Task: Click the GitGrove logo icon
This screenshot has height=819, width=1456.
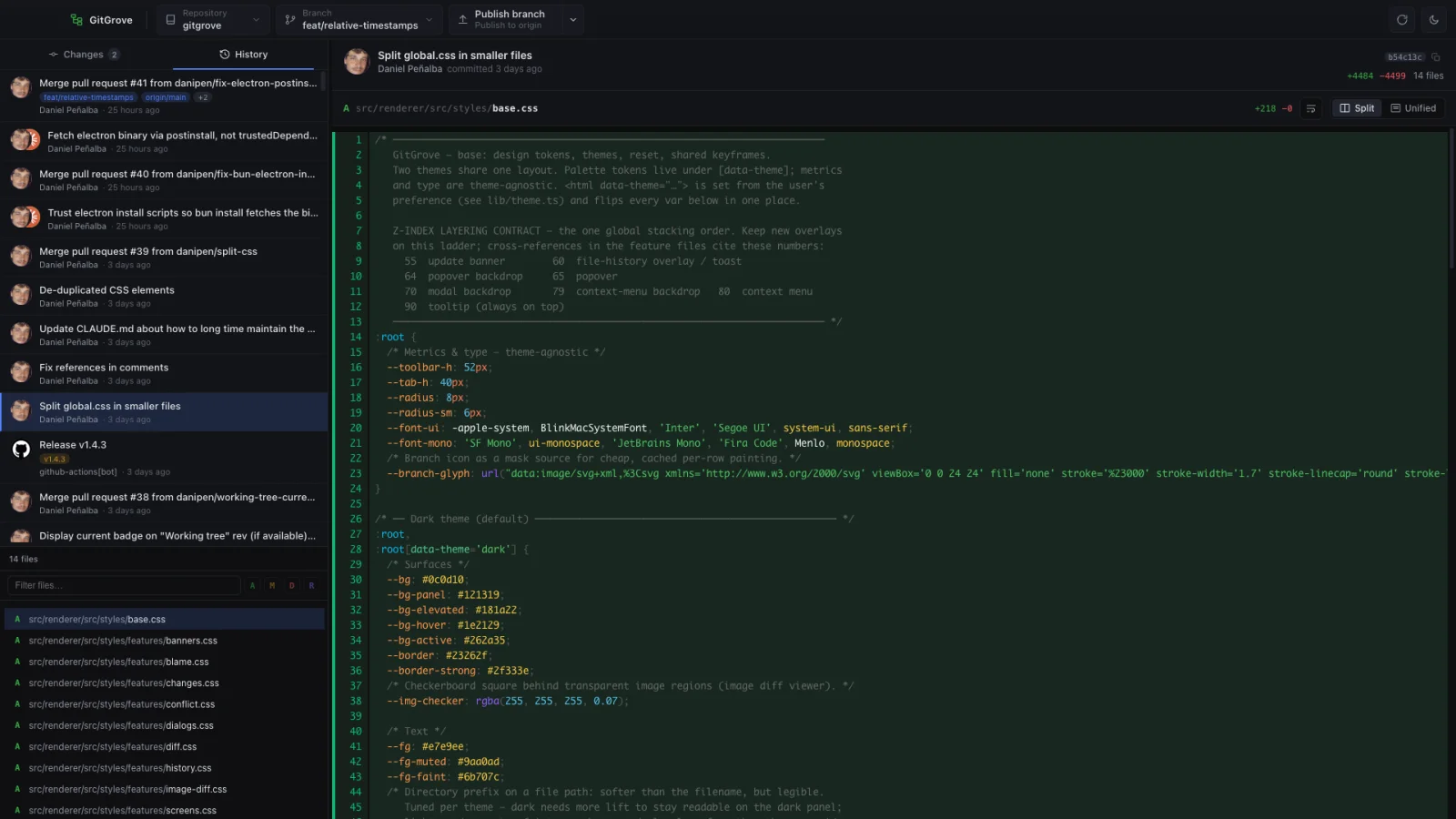Action: pyautogui.click(x=76, y=19)
